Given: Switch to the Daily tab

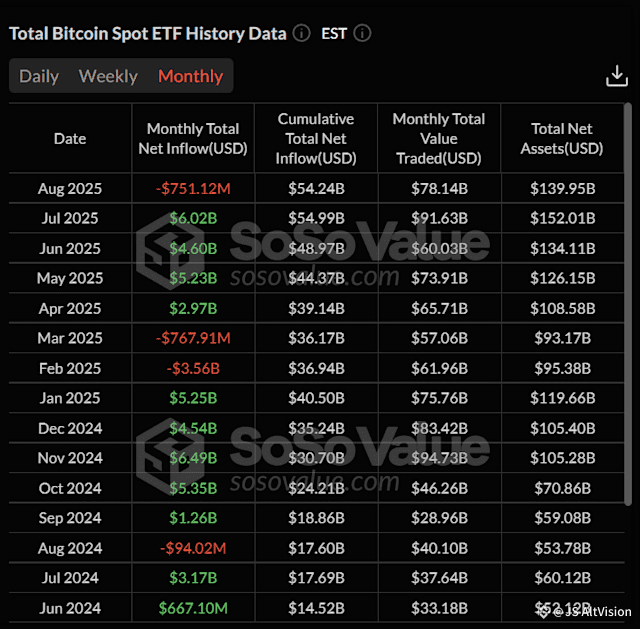Looking at the screenshot, I should click(x=39, y=76).
